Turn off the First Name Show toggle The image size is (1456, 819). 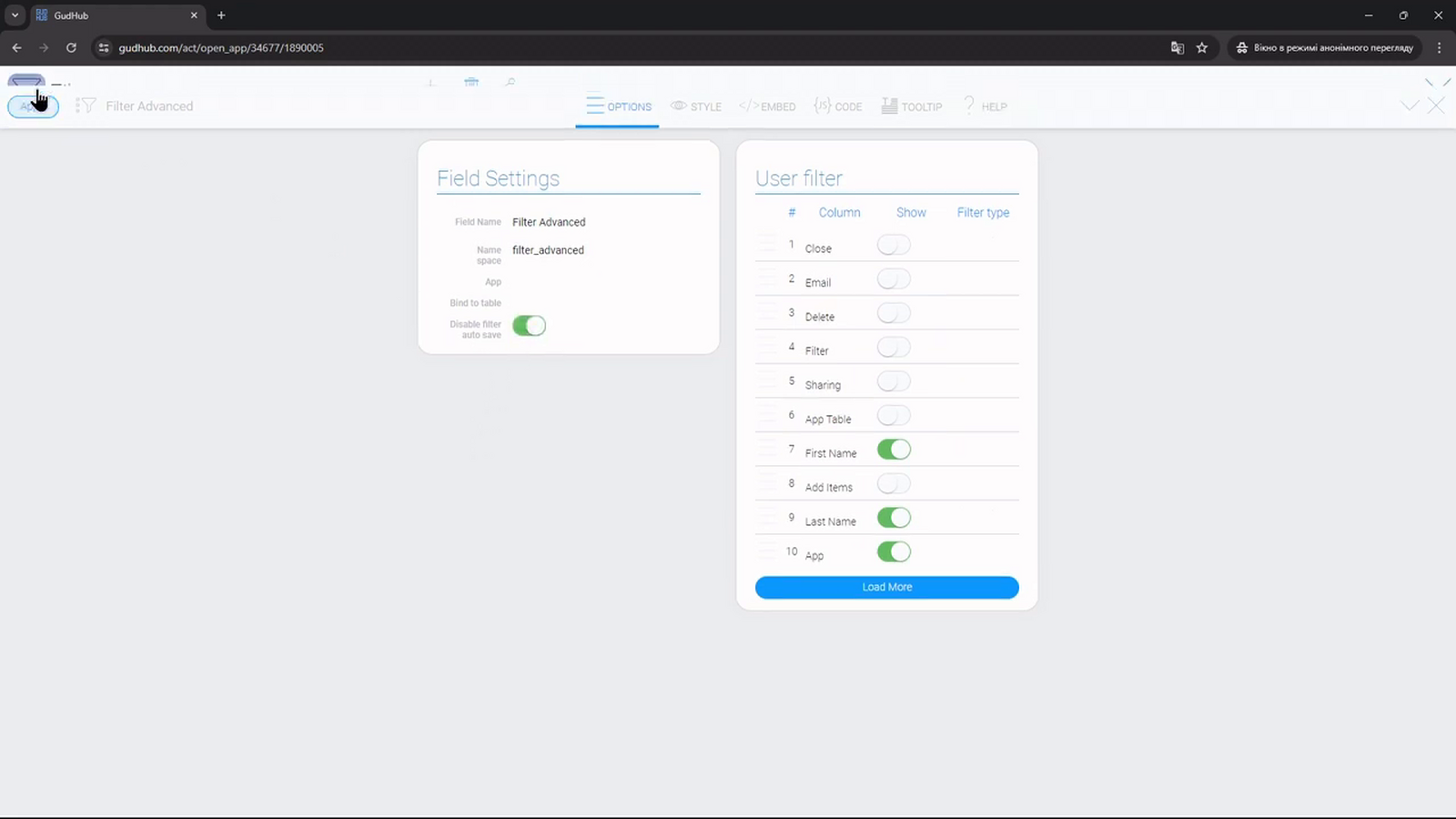[x=894, y=450]
